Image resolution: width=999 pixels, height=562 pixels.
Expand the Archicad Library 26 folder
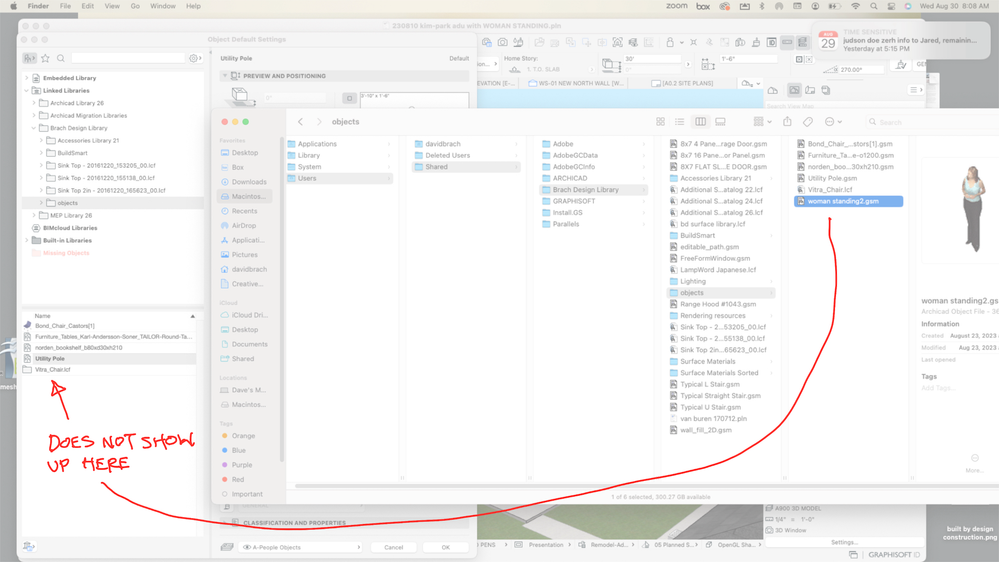tap(34, 103)
